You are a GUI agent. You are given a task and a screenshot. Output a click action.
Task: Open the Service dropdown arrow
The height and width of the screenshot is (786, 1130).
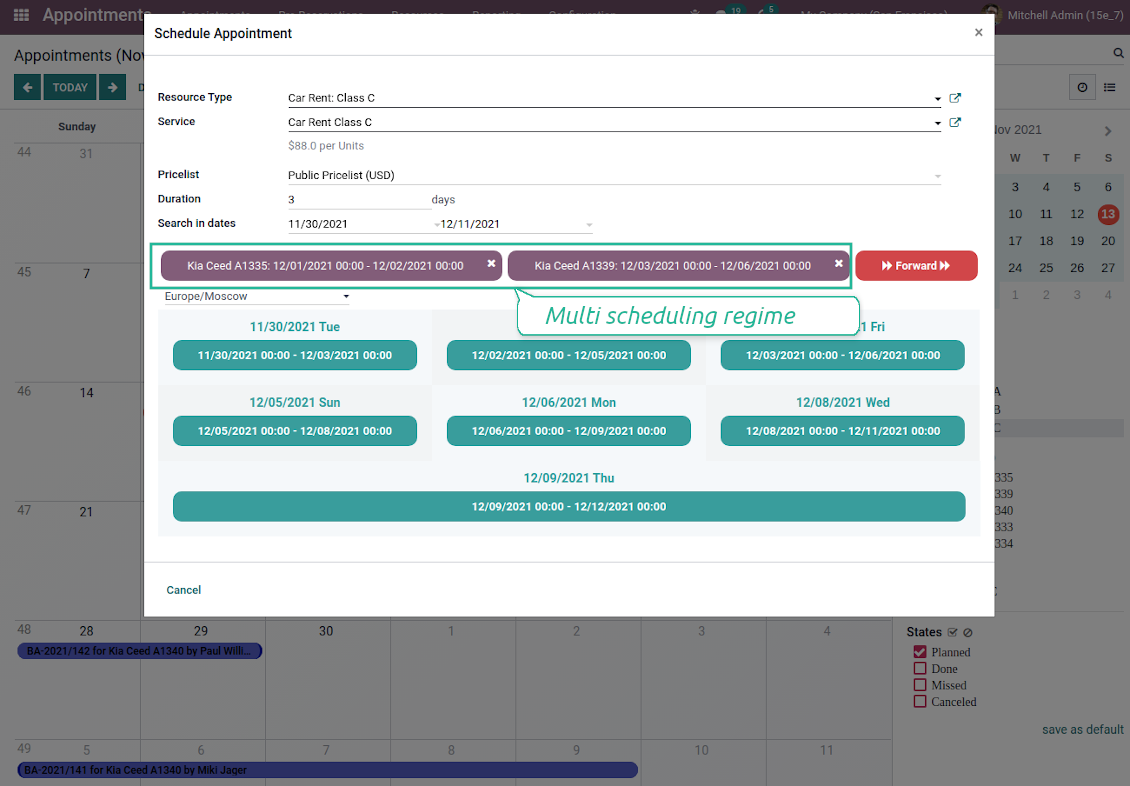[x=937, y=123]
